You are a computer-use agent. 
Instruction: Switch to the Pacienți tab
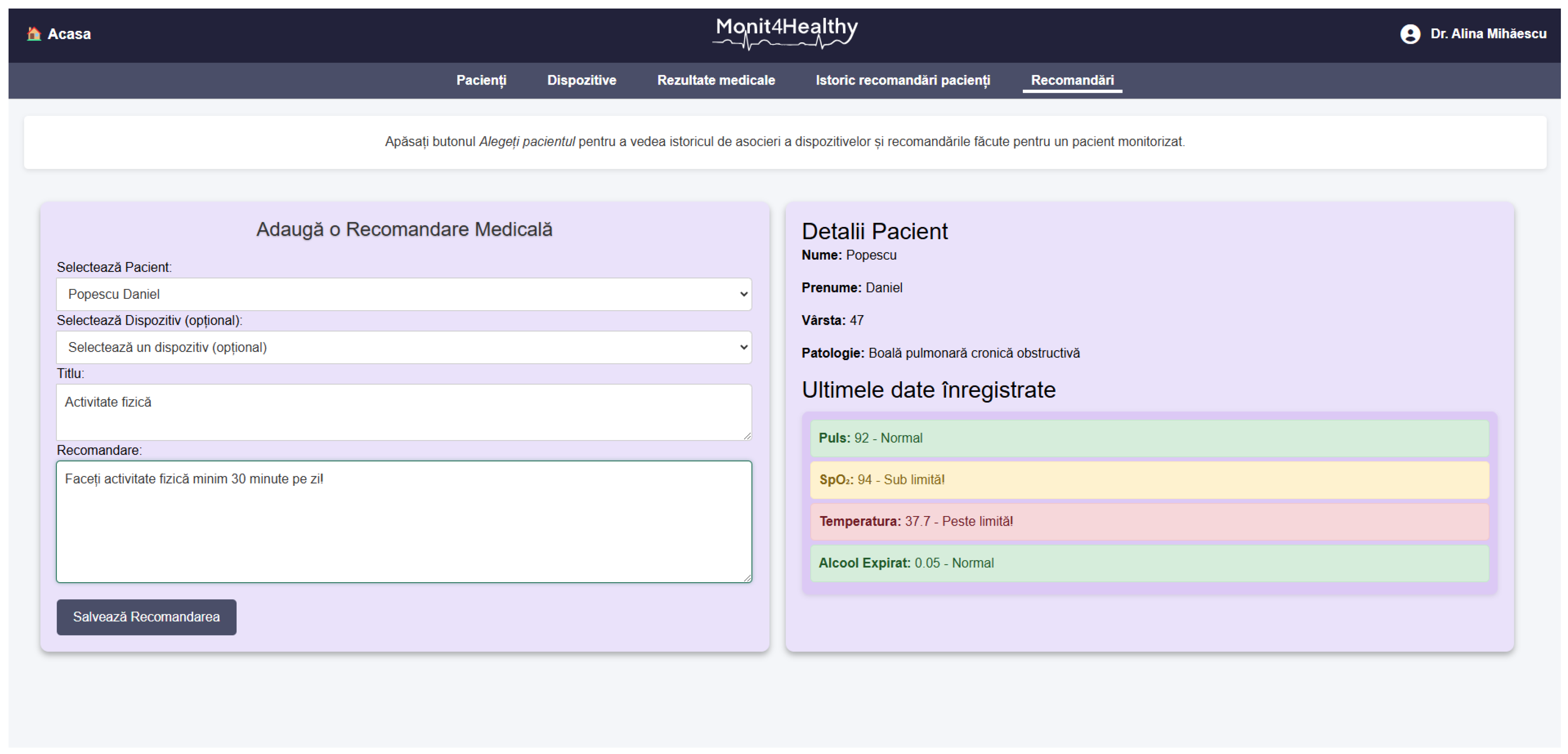[481, 80]
